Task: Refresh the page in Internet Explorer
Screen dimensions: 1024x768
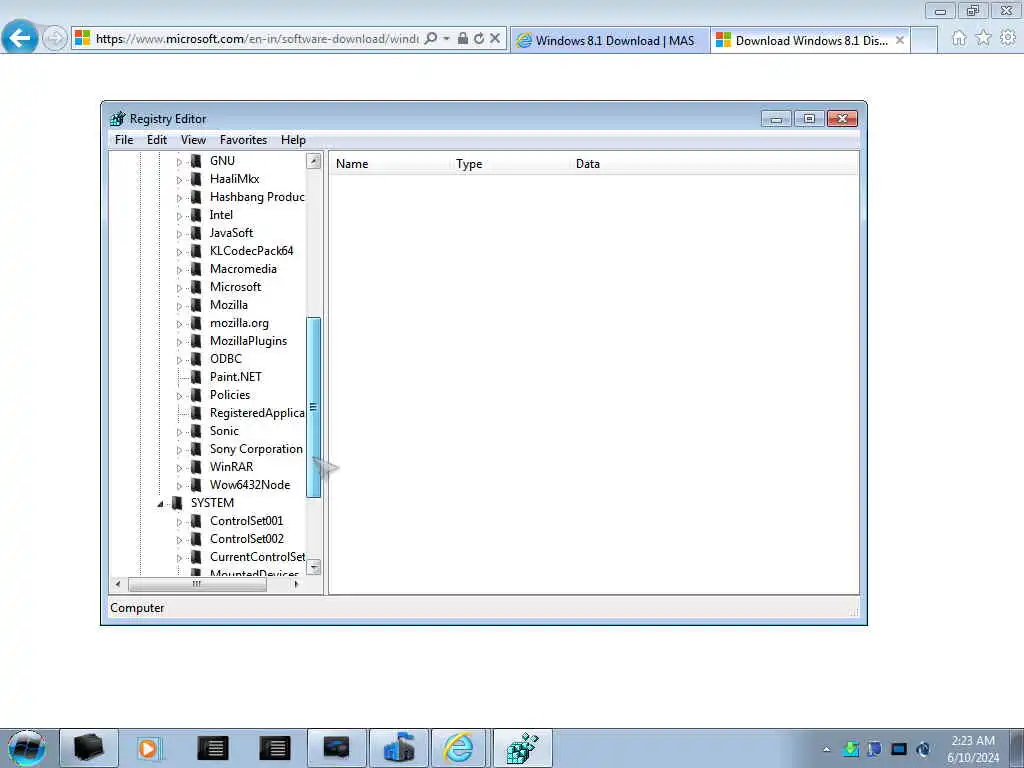Action: coord(479,39)
